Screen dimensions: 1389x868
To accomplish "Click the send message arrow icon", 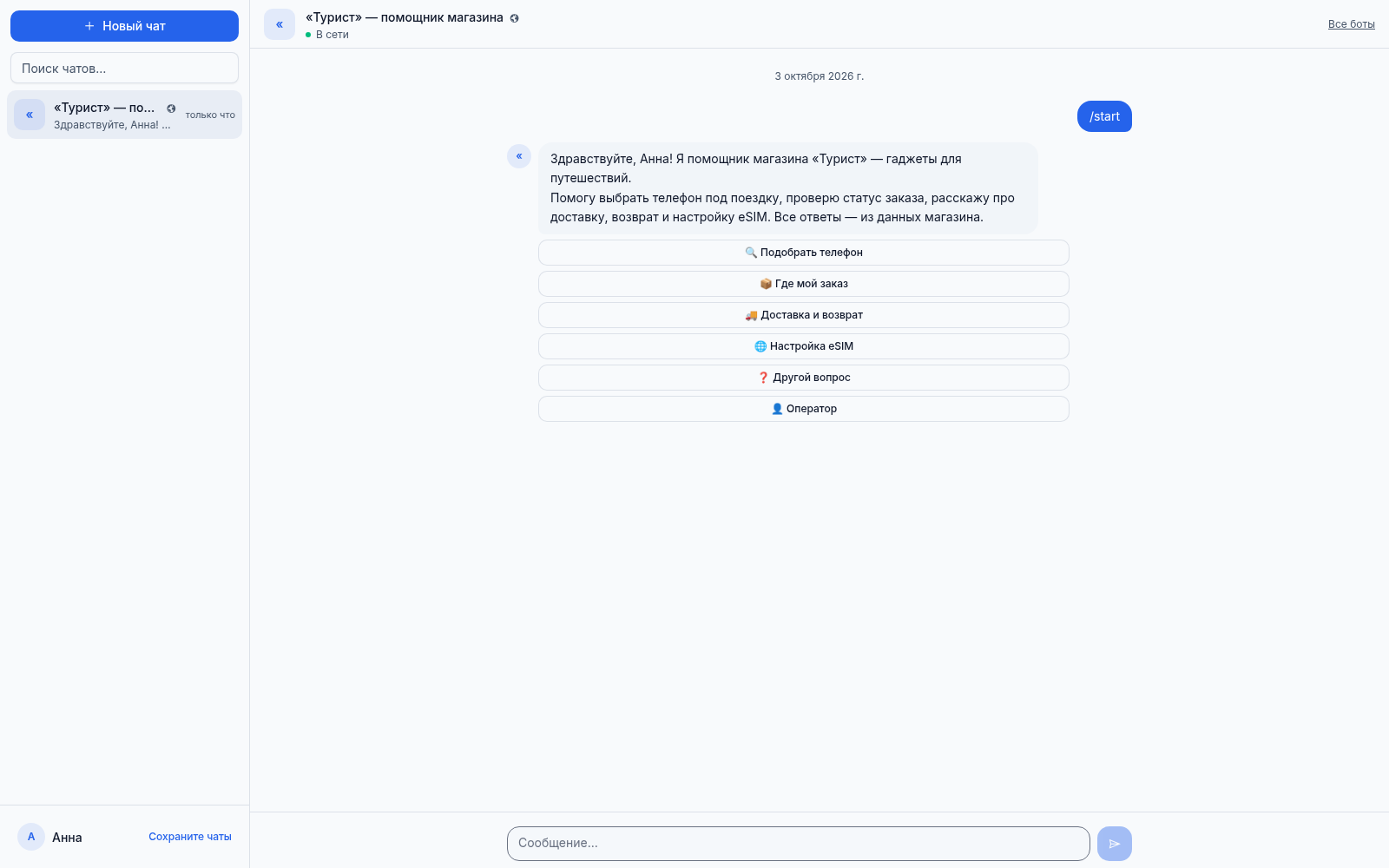I will pyautogui.click(x=1115, y=844).
